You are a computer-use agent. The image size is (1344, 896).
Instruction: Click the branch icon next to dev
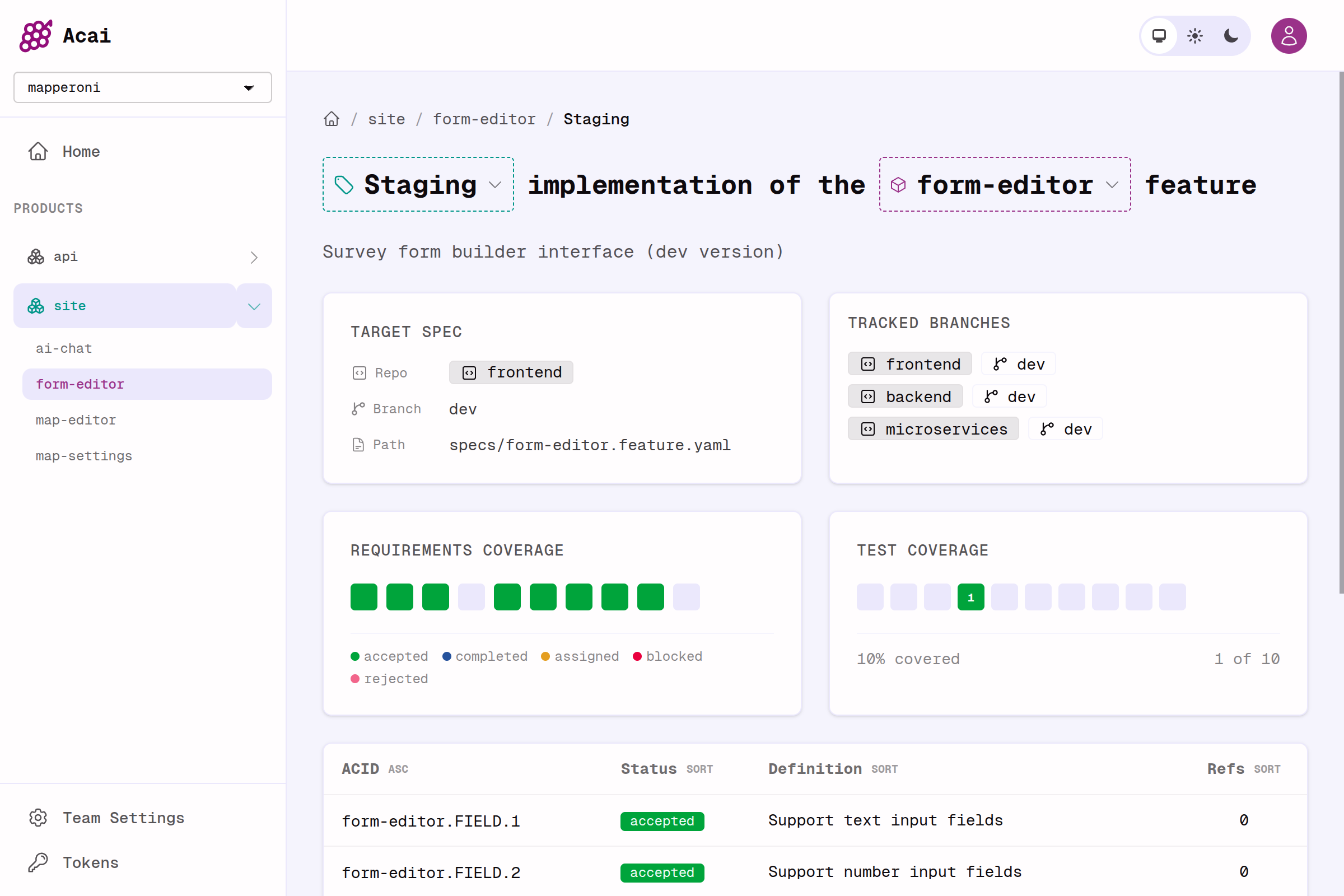[x=359, y=408]
